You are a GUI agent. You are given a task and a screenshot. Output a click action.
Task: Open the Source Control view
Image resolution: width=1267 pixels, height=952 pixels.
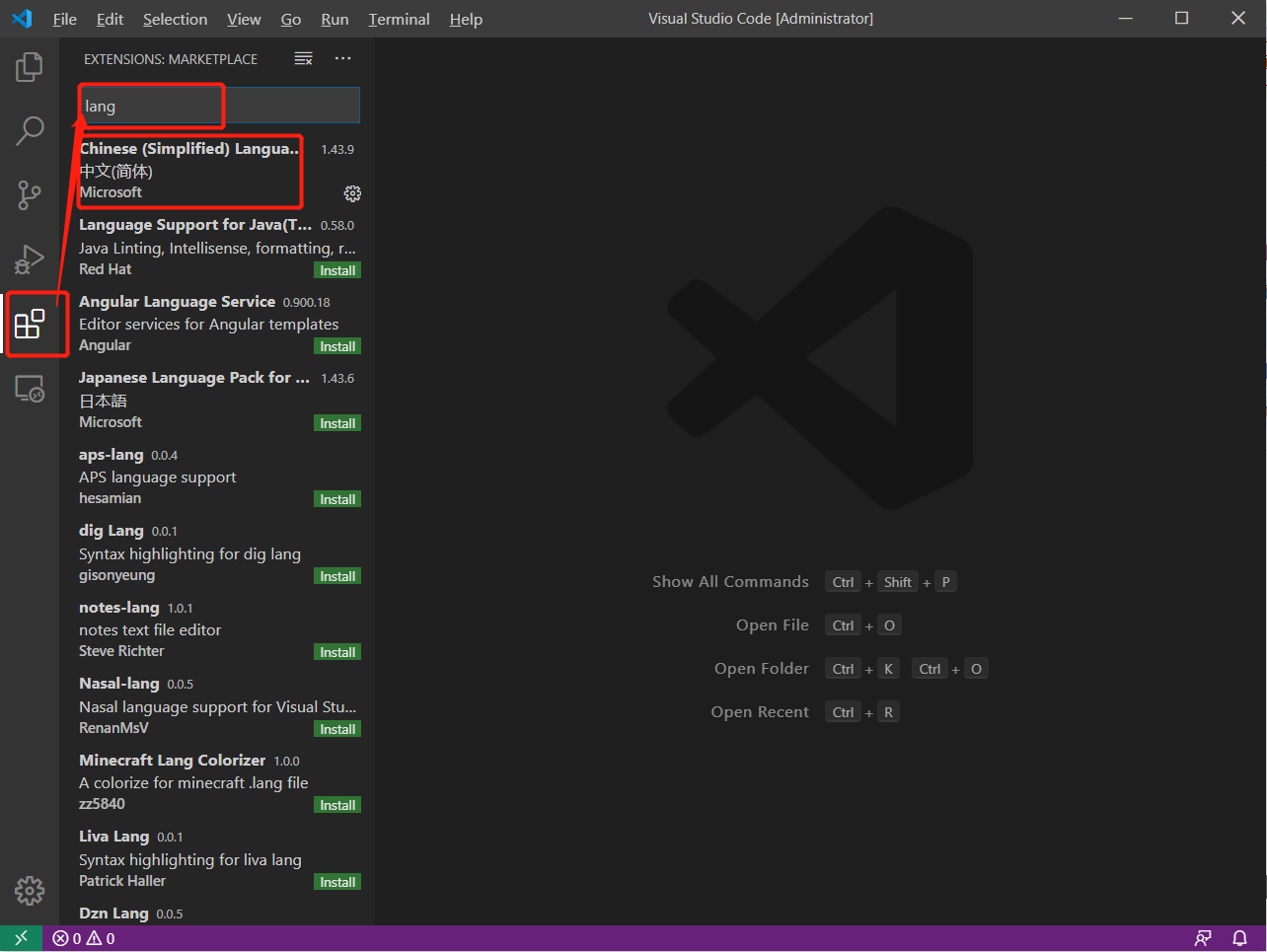point(30,195)
